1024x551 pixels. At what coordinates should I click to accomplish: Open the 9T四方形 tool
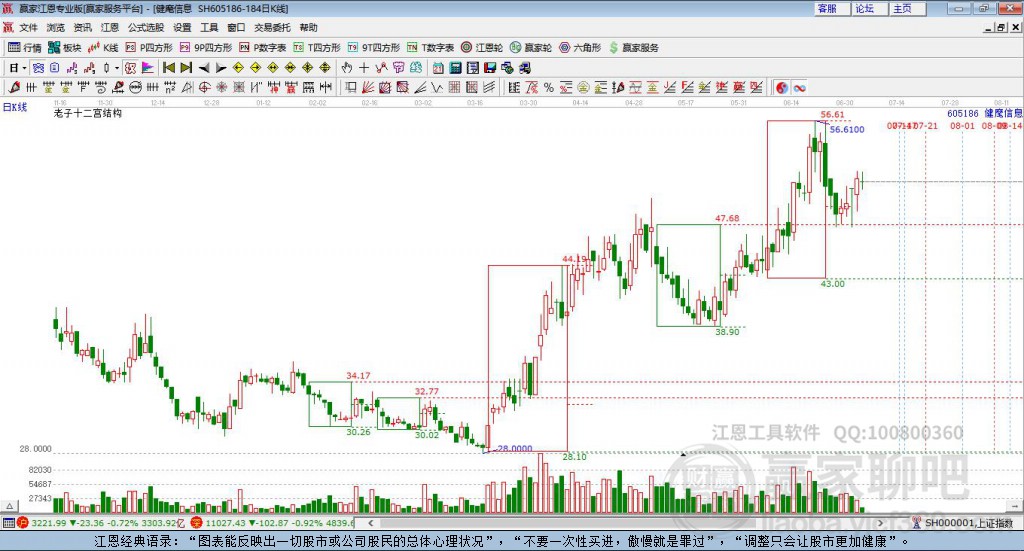click(374, 48)
